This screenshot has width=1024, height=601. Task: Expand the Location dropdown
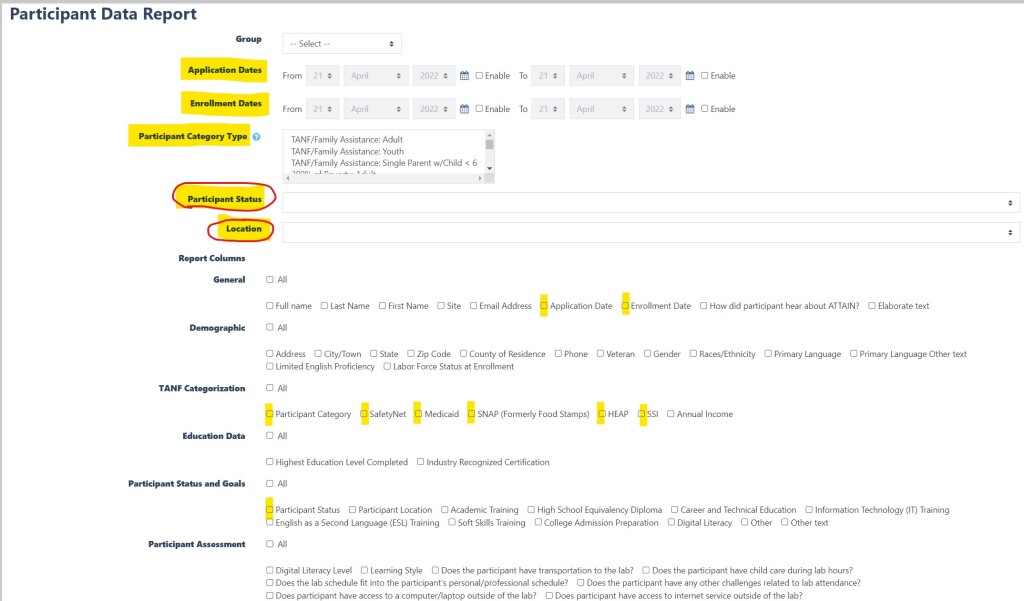coord(650,232)
